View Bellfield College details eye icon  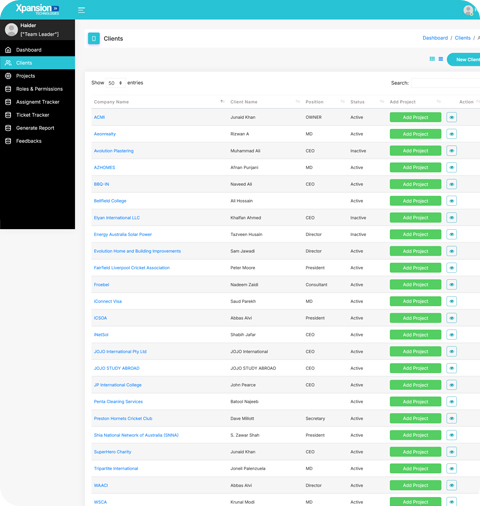451,201
